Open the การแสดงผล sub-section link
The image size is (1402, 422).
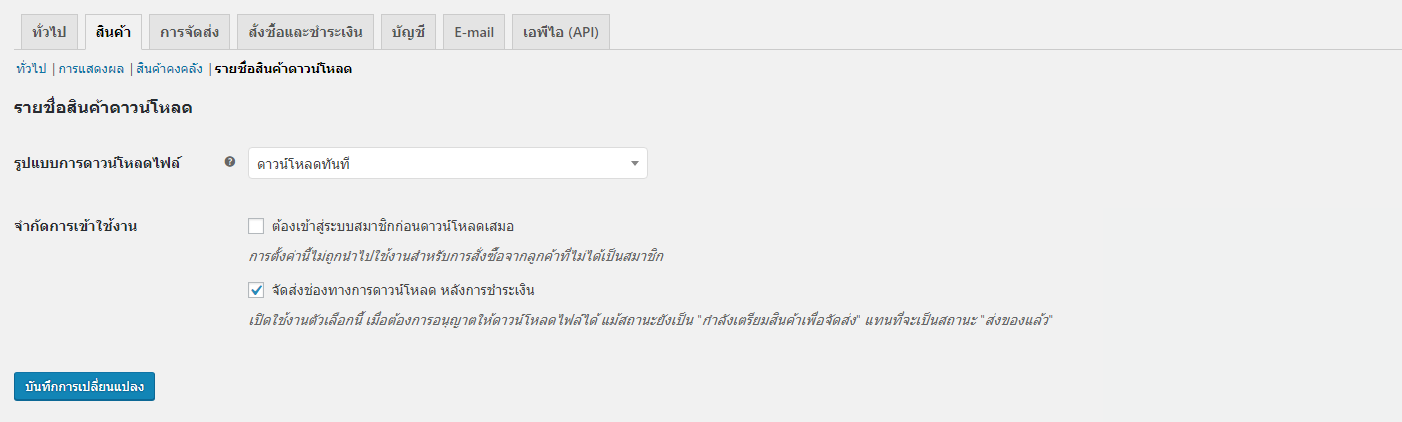(91, 69)
